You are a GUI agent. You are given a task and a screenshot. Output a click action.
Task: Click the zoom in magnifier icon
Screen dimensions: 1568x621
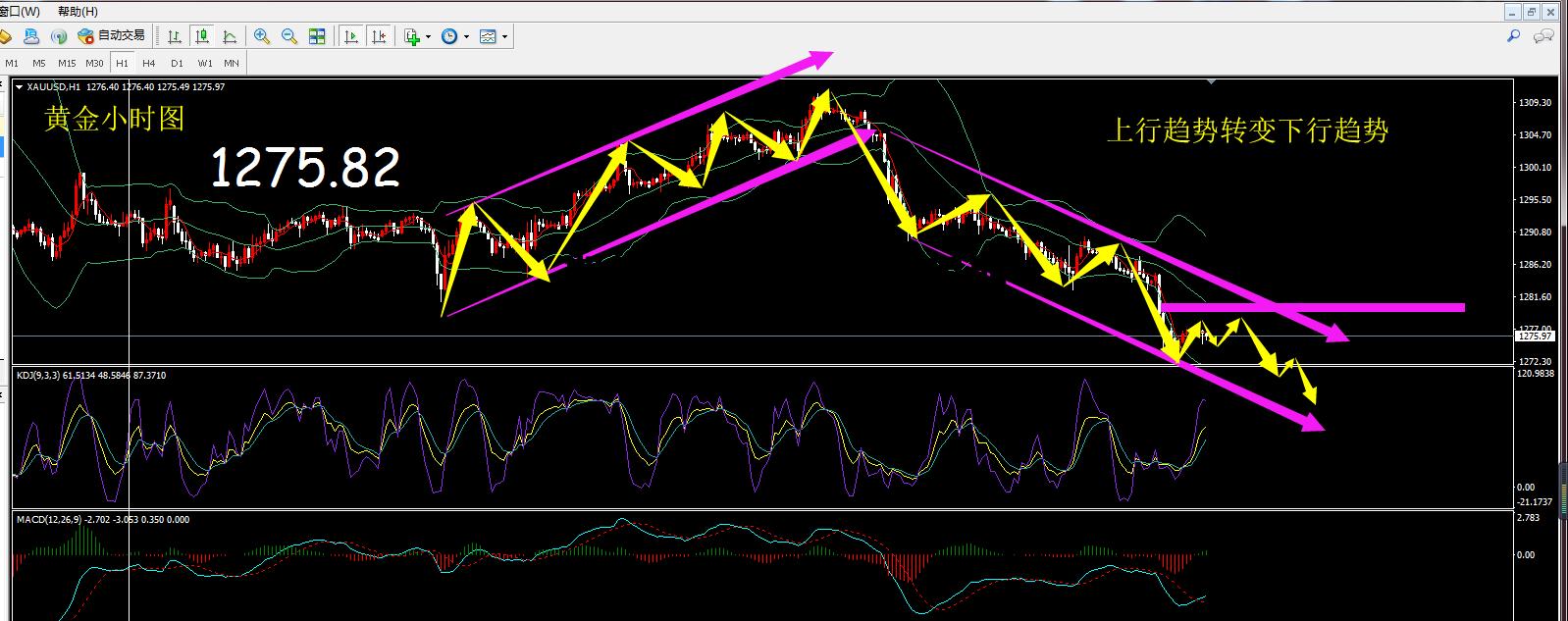[x=262, y=36]
